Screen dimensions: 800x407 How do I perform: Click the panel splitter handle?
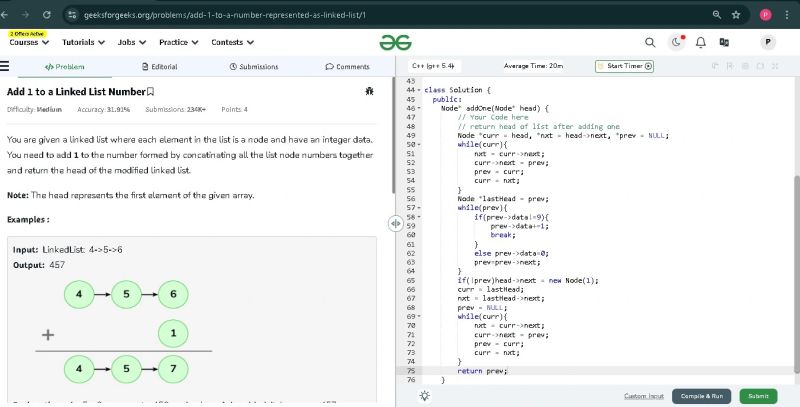(395, 224)
